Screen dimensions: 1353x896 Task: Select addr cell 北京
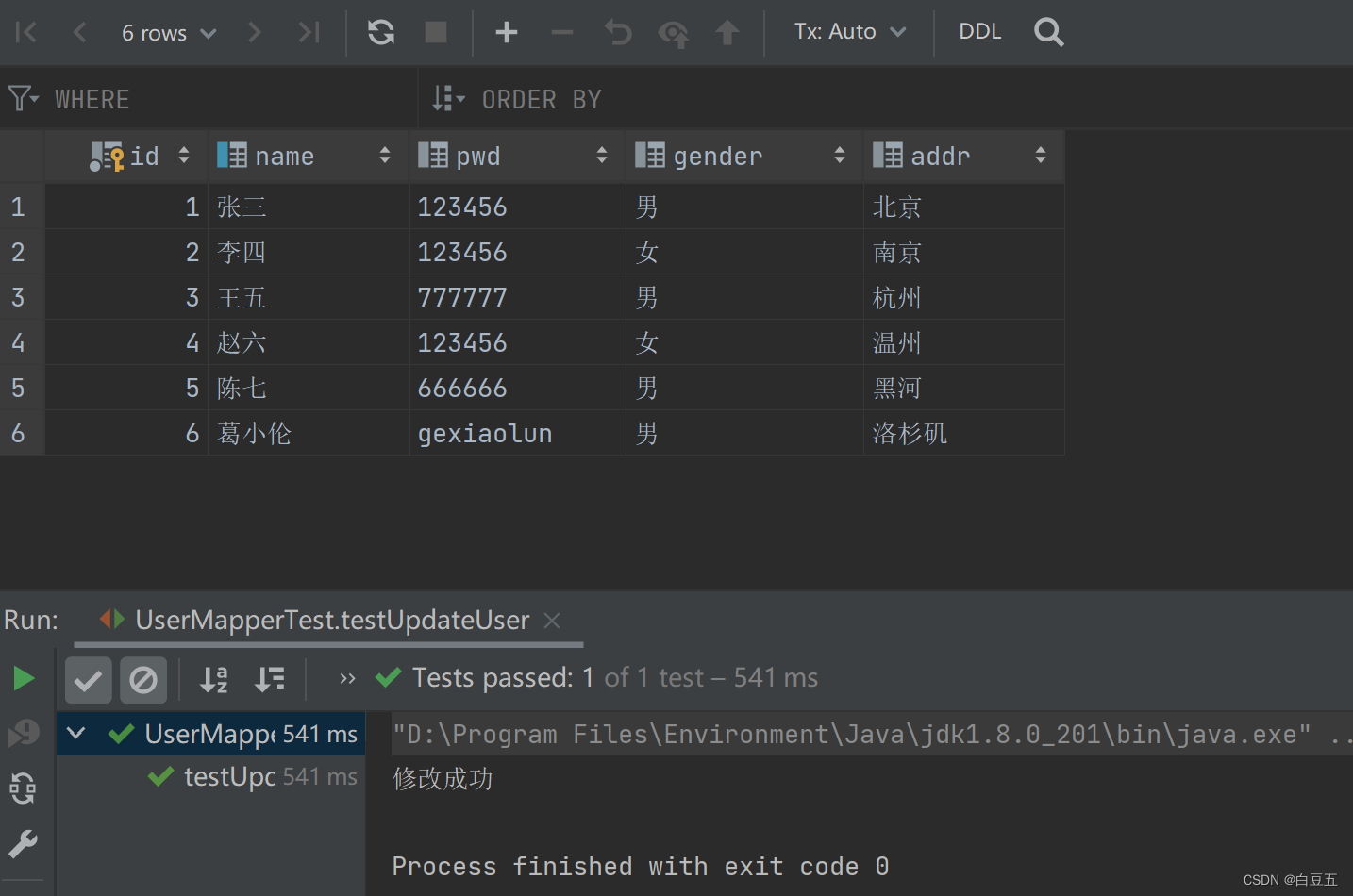(x=963, y=207)
